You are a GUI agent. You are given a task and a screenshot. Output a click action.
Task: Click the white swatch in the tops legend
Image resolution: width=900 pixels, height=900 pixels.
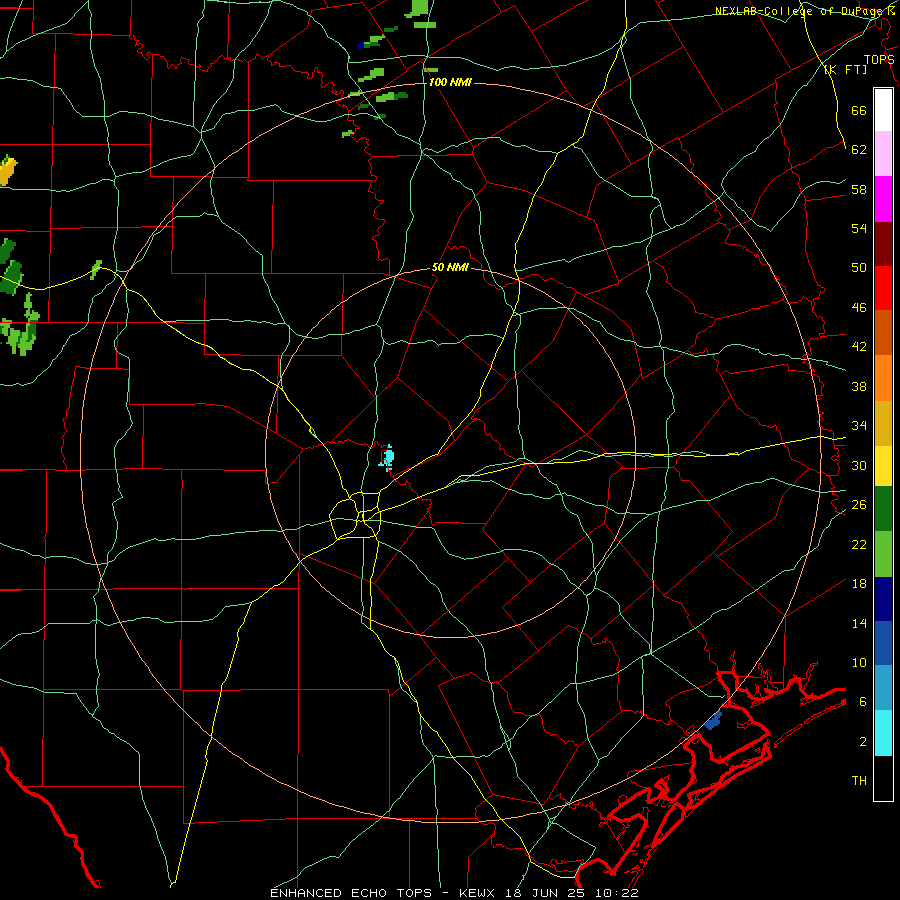pos(883,110)
